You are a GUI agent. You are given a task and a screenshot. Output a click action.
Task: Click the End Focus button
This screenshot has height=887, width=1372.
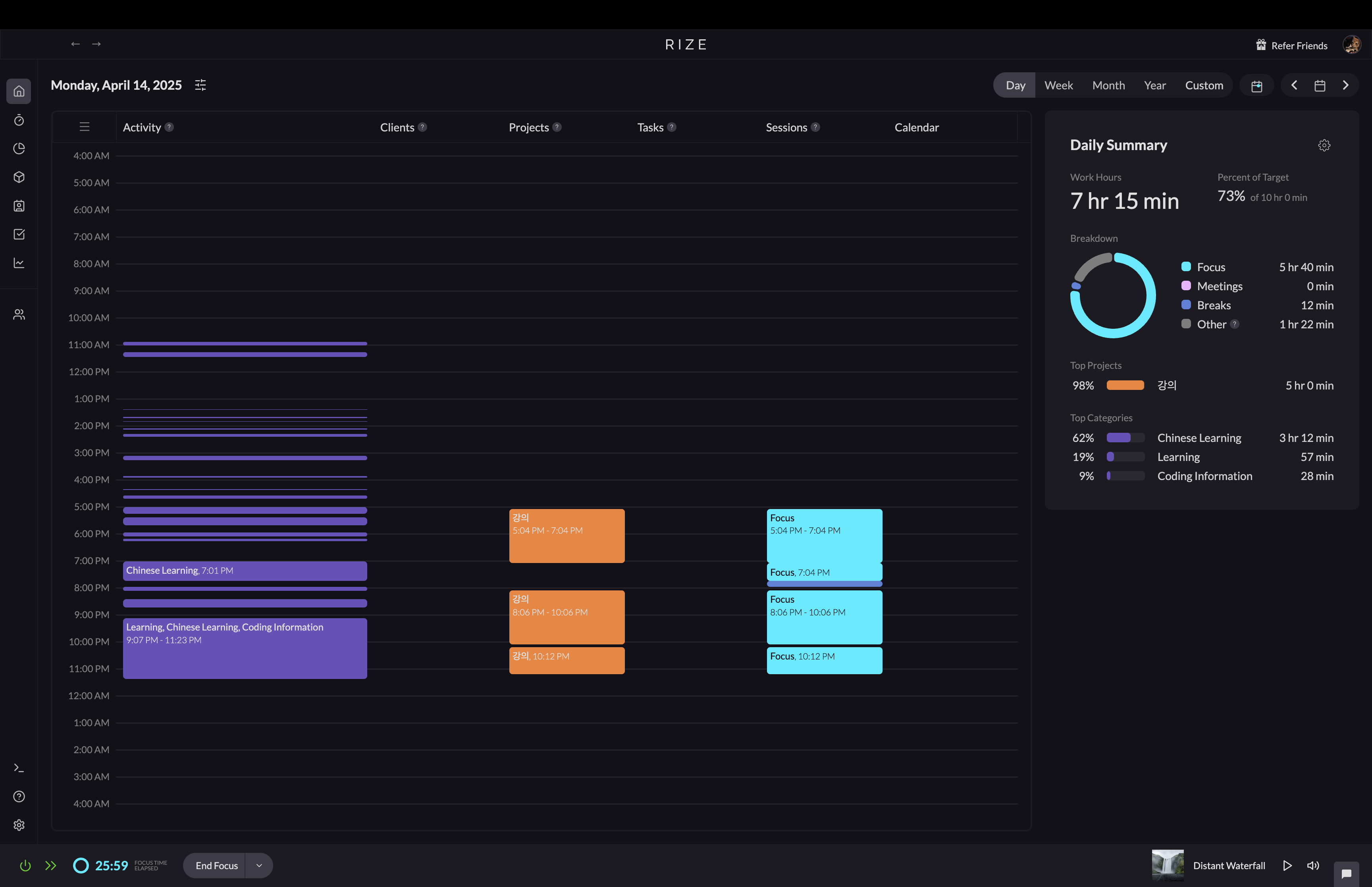tap(216, 865)
